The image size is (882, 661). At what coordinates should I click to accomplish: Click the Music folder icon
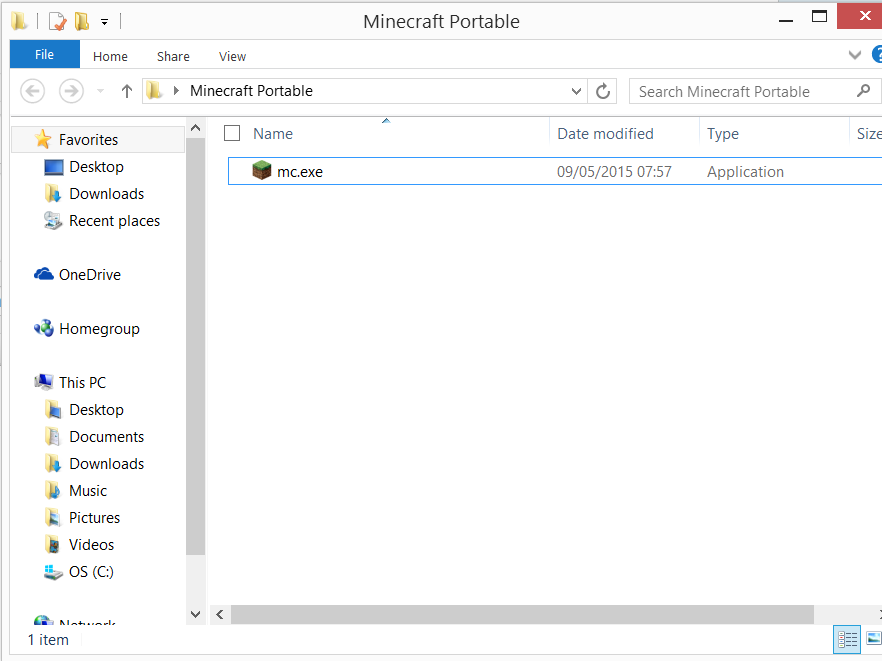pos(53,491)
